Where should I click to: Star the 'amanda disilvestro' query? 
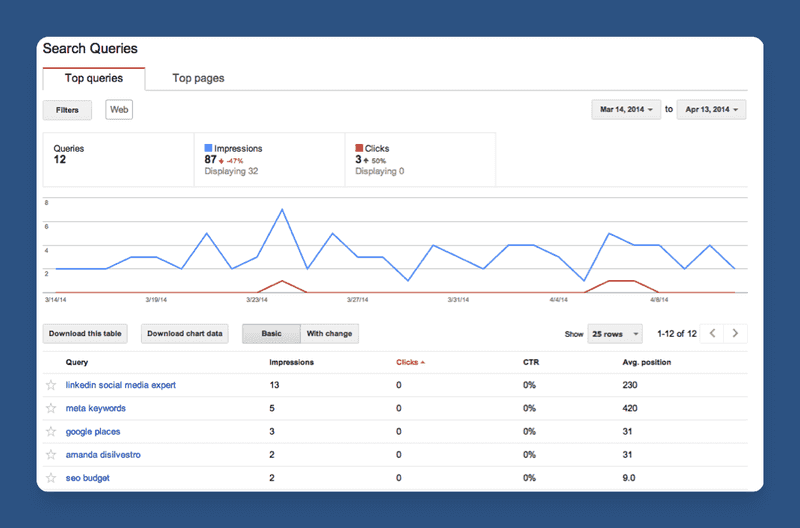pyautogui.click(x=51, y=454)
